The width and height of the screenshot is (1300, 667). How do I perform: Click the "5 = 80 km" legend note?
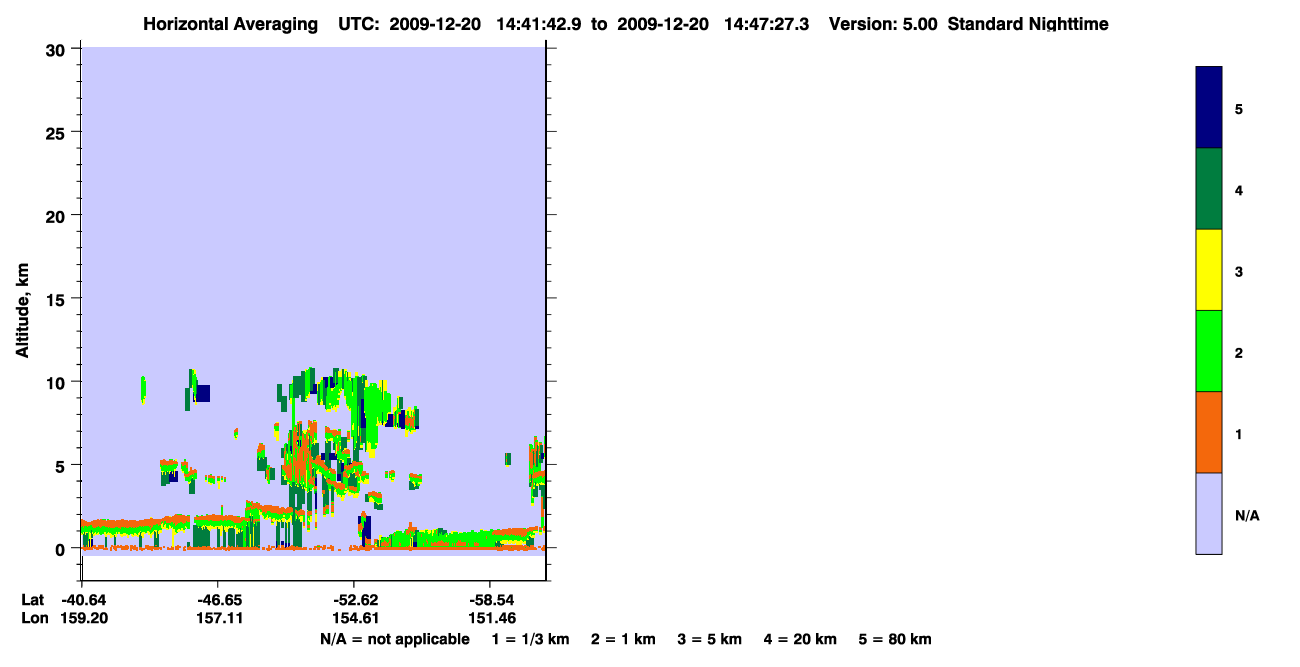point(895,639)
